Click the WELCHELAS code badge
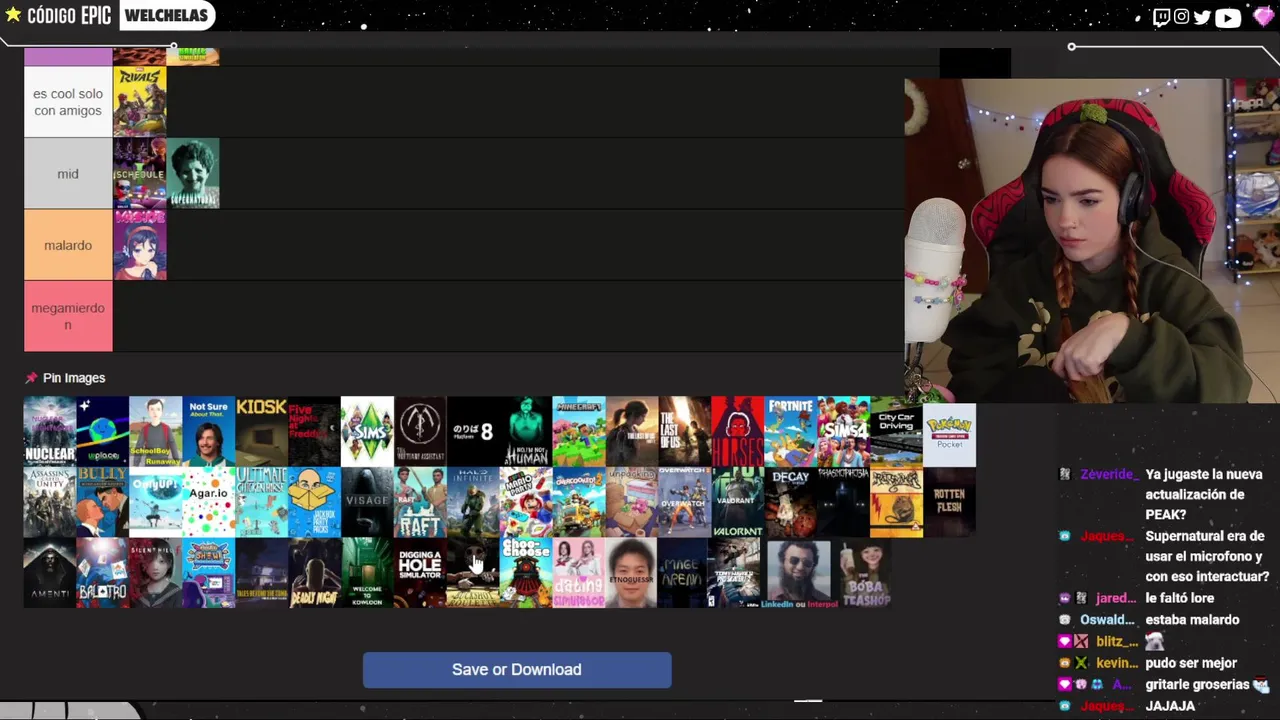The width and height of the screenshot is (1280, 720). (166, 15)
